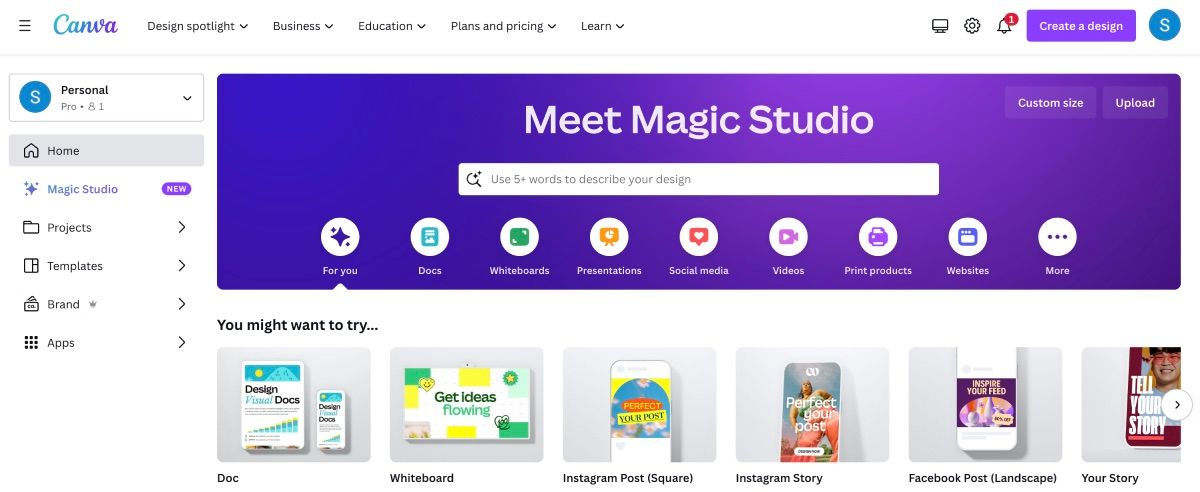Viewport: 1200px width, 492px height.
Task: Open the notifications bell
Action: coord(1005,26)
